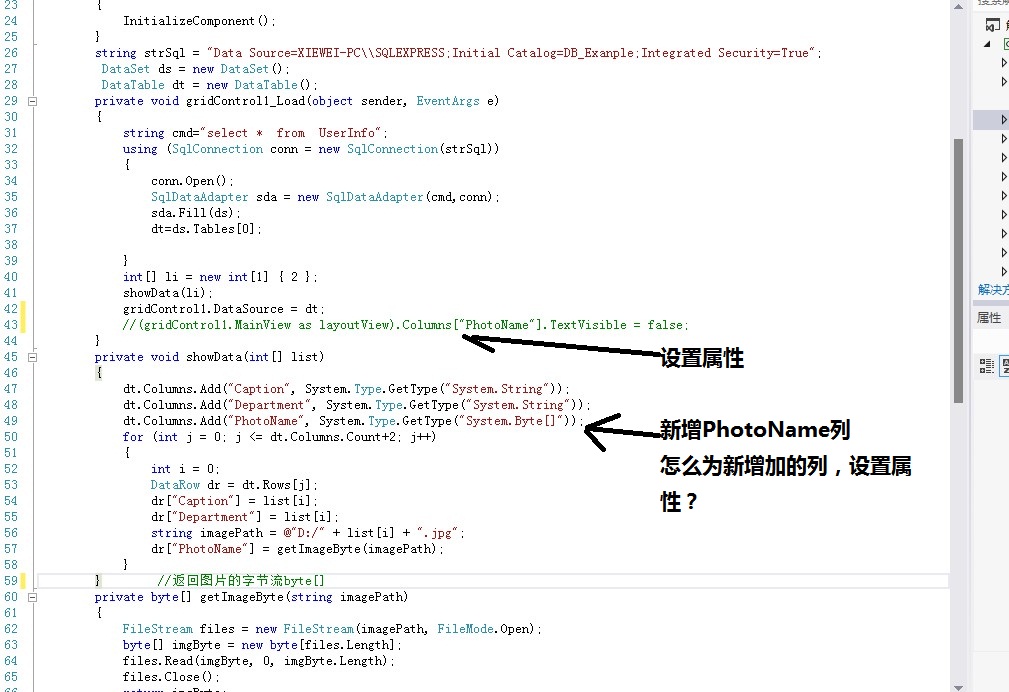1009x692 pixels.
Task: Click the InitializeComponent() call in code
Action: 198,21
